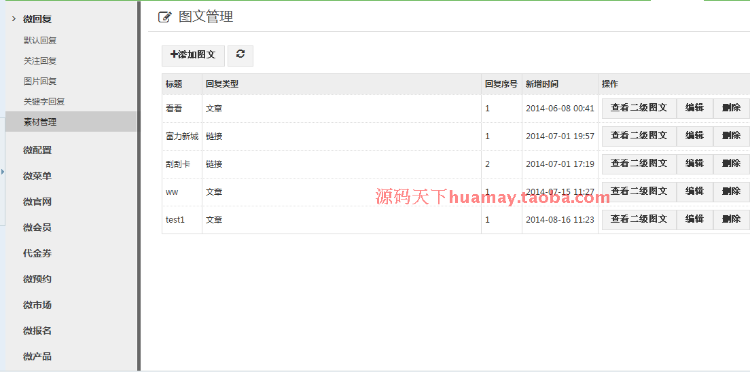Screen dimensions: 750x372
Task: Click the refresh icon button
Action: pyautogui.click(x=240, y=55)
